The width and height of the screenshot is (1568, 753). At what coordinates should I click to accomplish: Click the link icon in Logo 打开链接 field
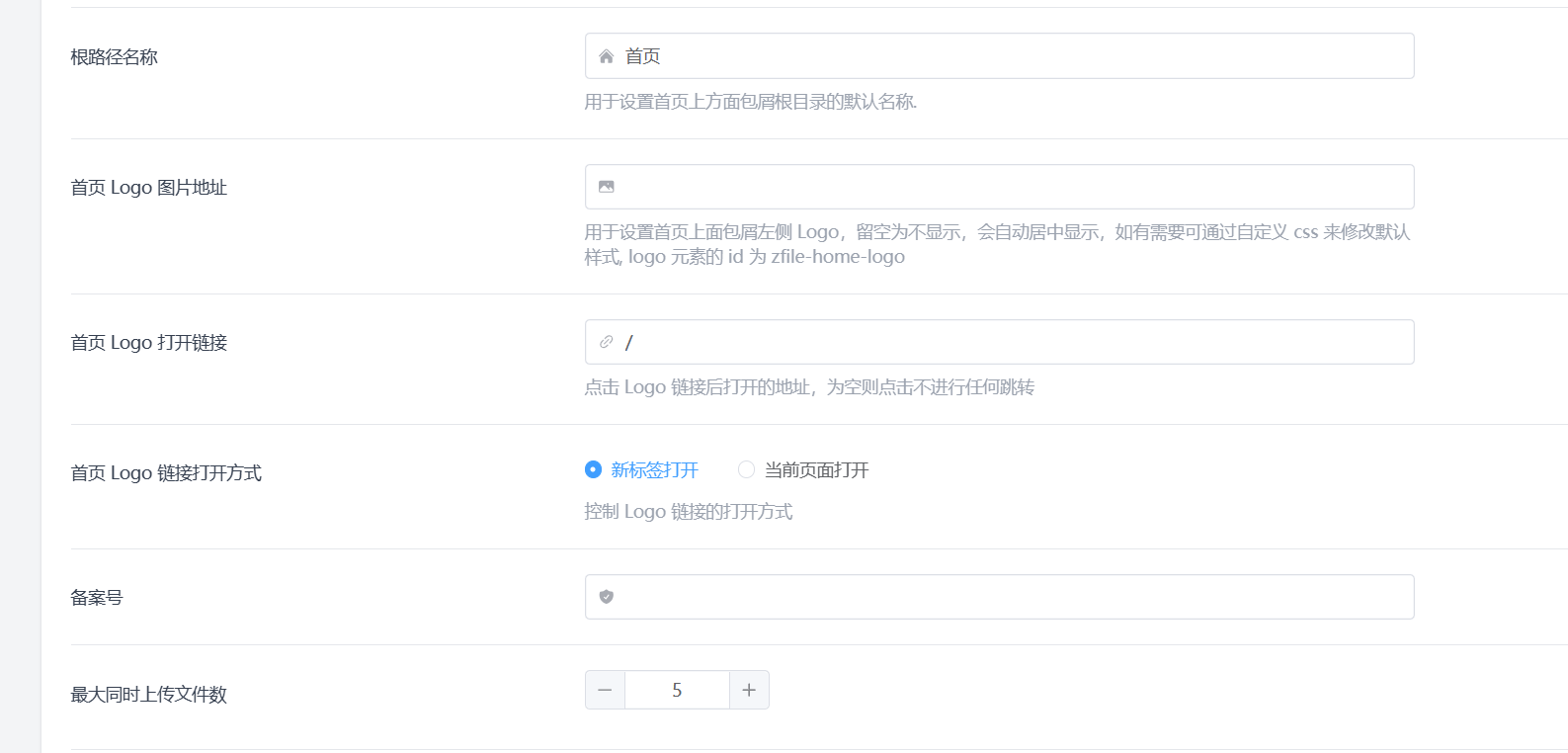607,342
